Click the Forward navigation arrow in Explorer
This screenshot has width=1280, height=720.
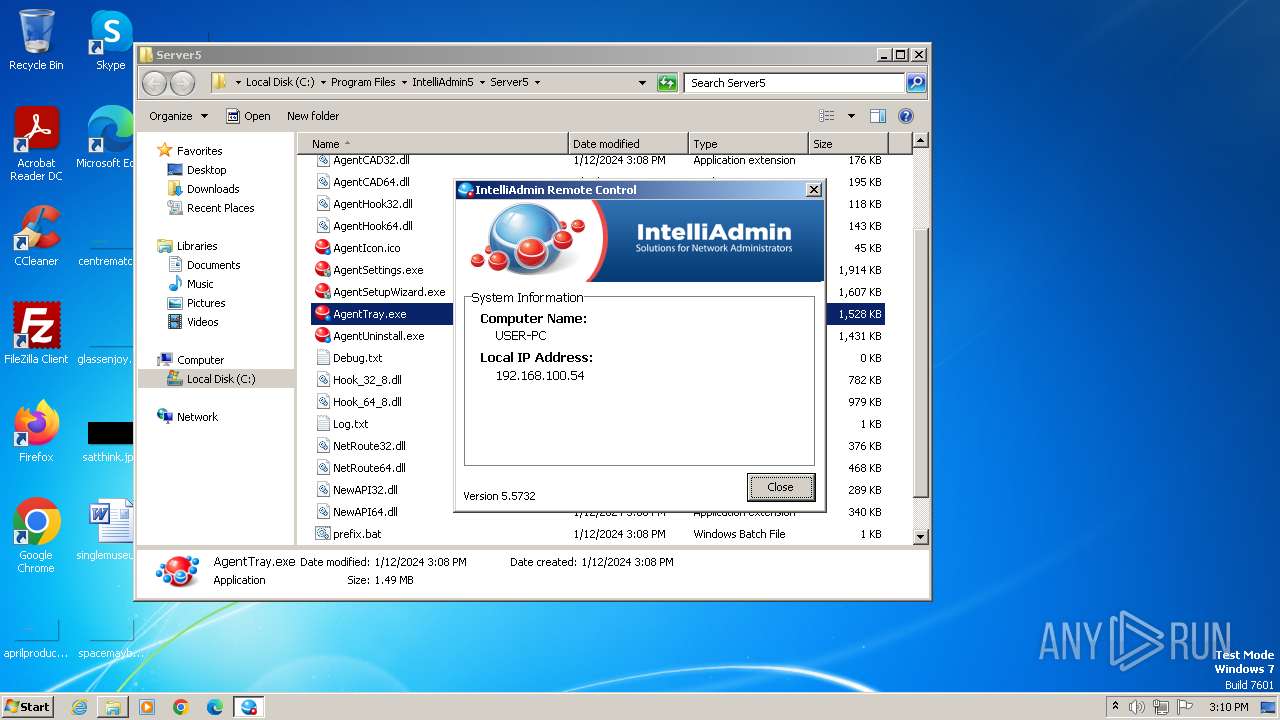(x=182, y=83)
